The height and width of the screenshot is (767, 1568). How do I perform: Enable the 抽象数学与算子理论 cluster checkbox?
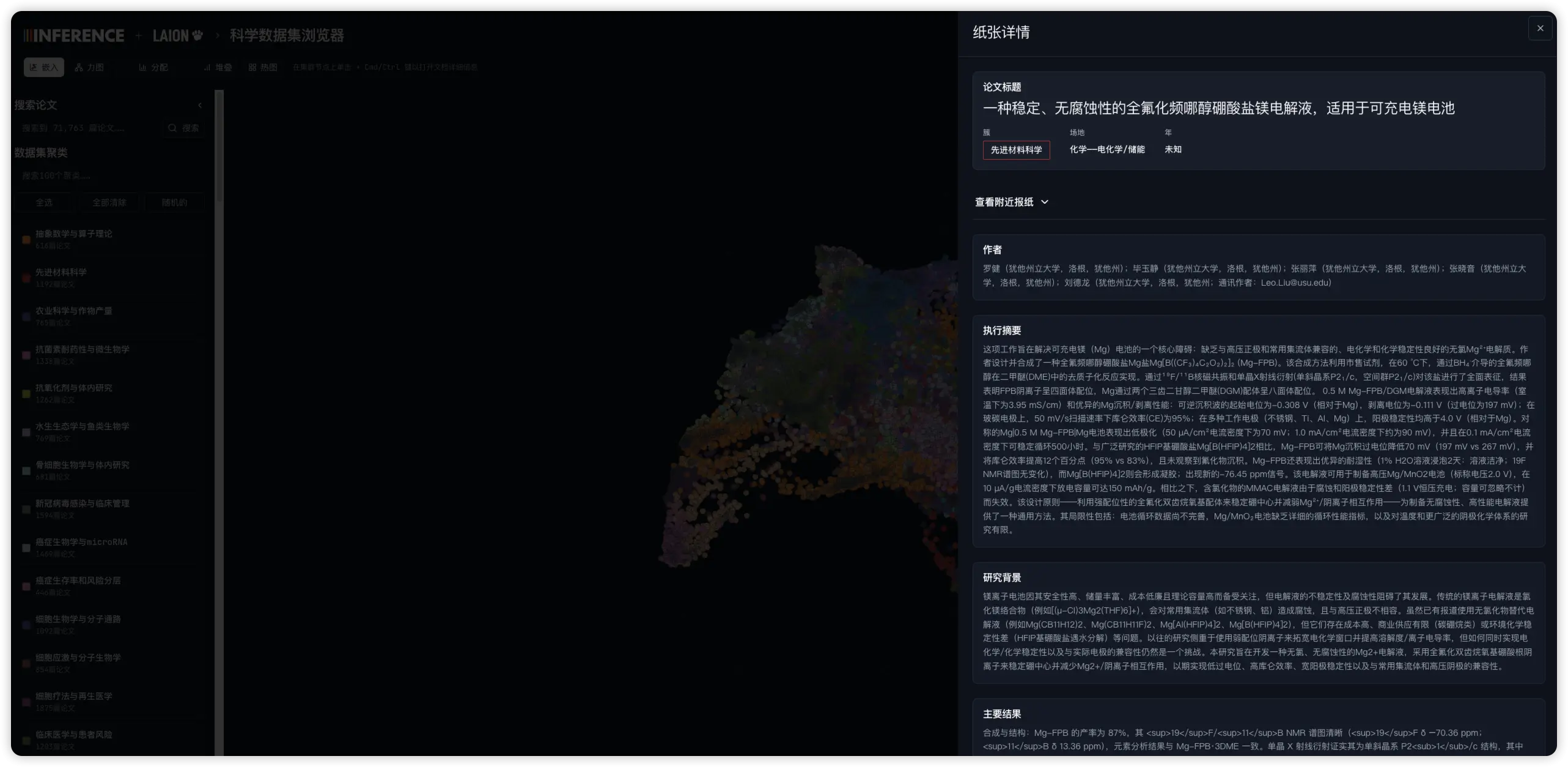click(x=26, y=239)
